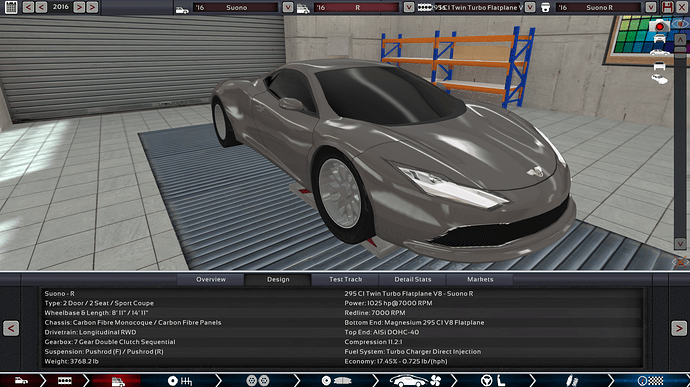This screenshot has width=690, height=387.
Task: Click the camera screenshot icon
Action: (x=659, y=26)
